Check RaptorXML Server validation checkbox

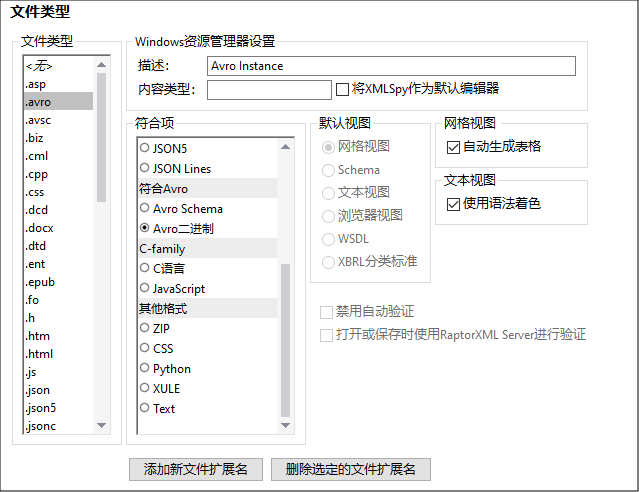(x=326, y=335)
